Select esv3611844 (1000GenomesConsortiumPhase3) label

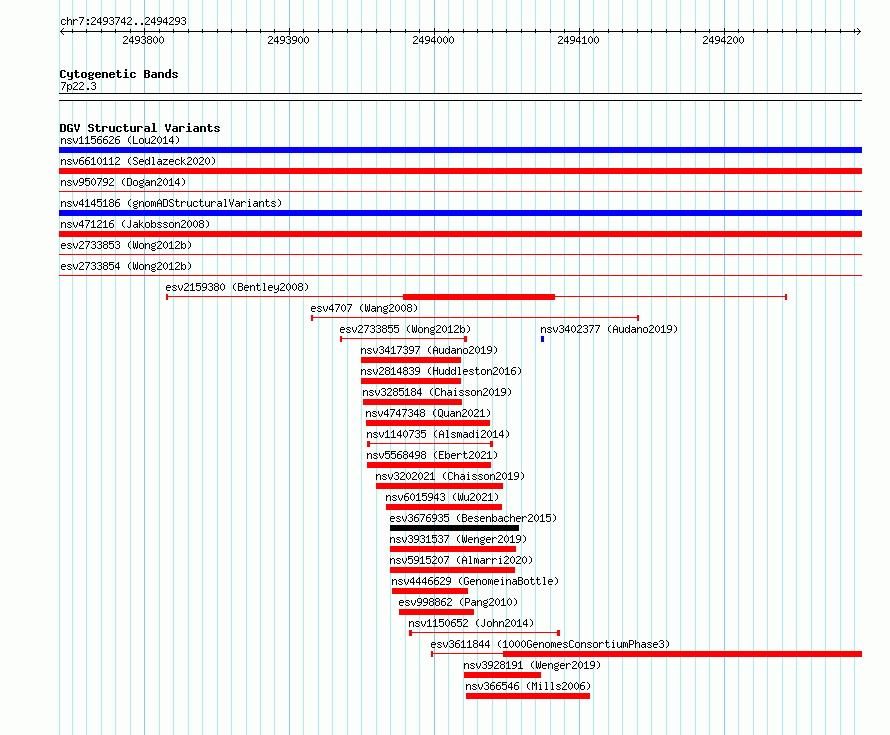pyautogui.click(x=550, y=644)
